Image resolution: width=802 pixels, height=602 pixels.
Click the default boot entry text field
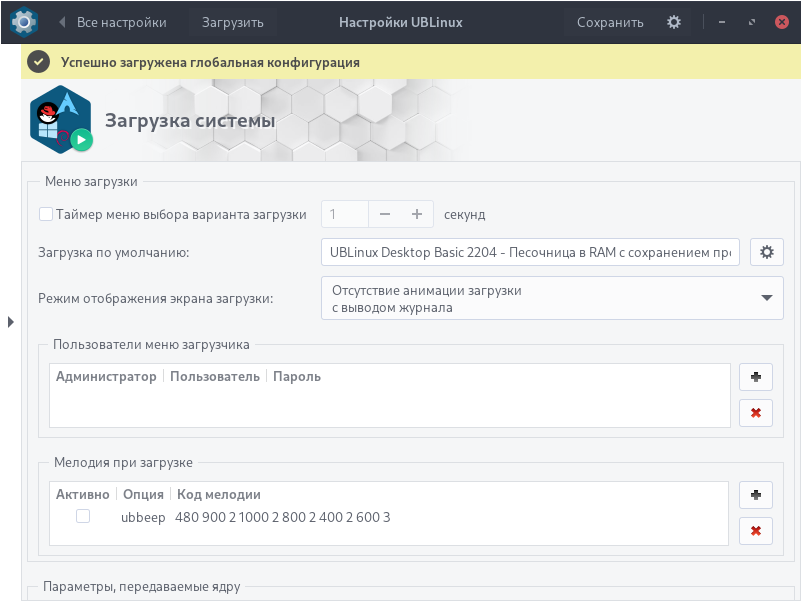point(531,252)
